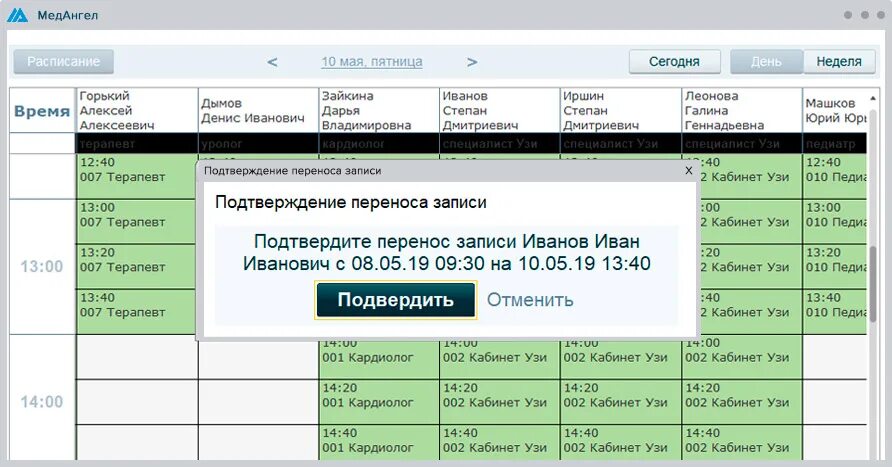Select 12:40 007 Терапевт slot

(x=137, y=176)
